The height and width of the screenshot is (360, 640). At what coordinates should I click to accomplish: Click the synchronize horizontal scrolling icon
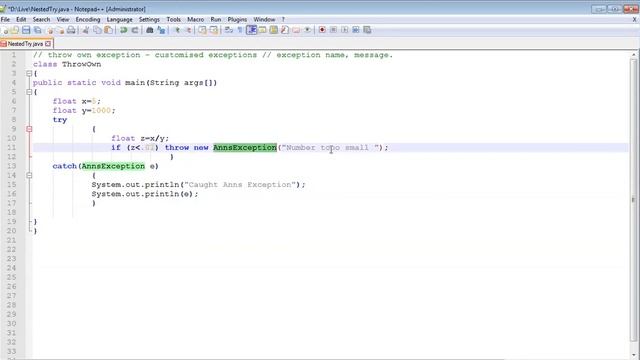(213, 30)
